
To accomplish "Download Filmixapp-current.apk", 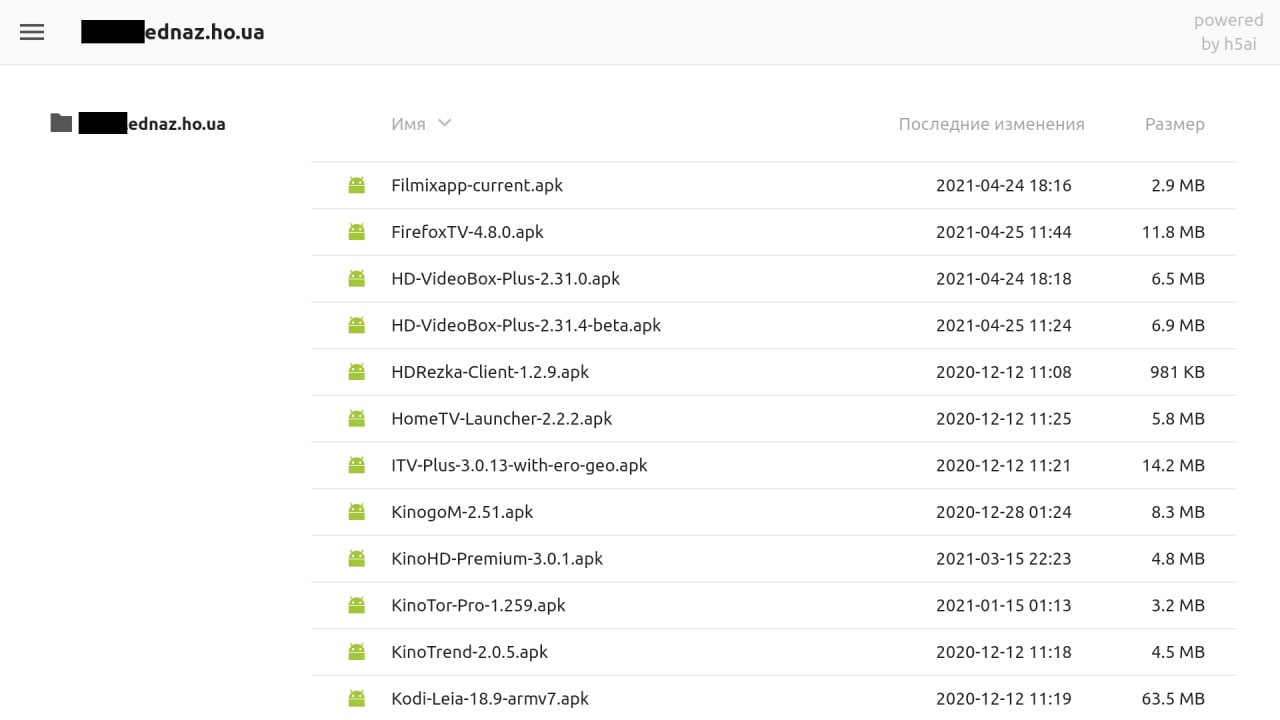I will click(477, 185).
